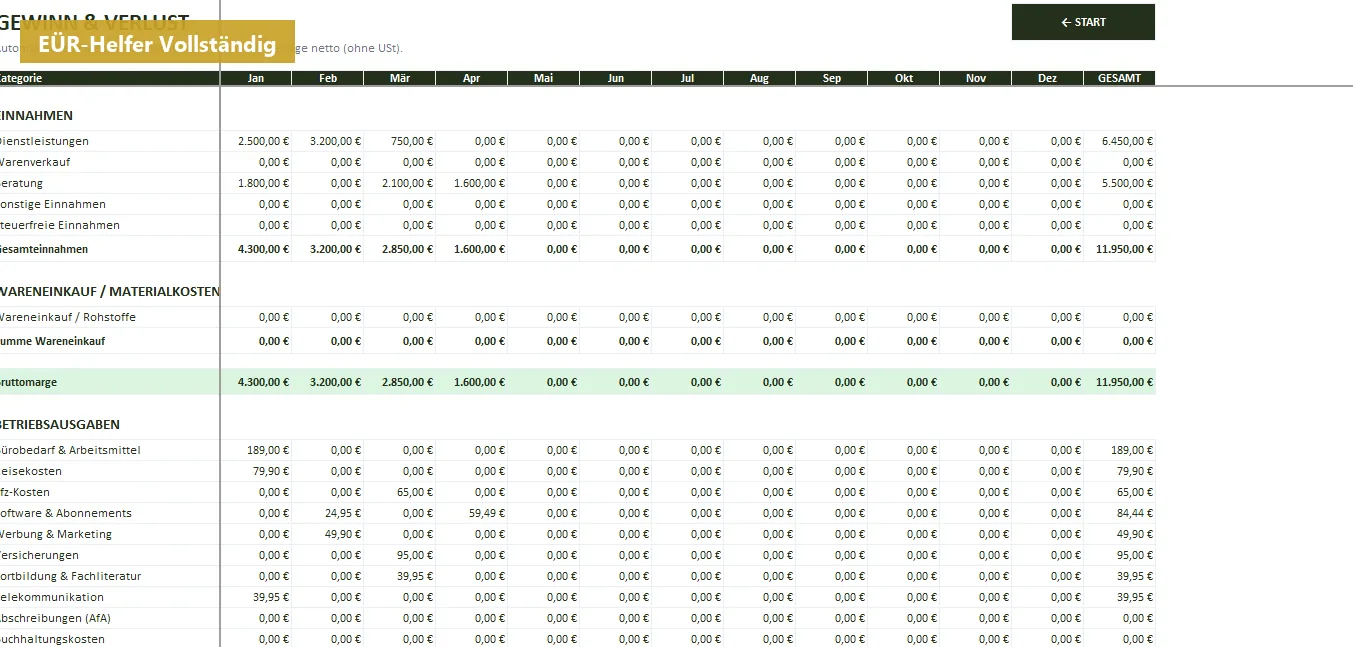Select the 750,00 € cell in Dienstleistungen
Image resolution: width=1353 pixels, height=647 pixels.
pyautogui.click(x=400, y=141)
